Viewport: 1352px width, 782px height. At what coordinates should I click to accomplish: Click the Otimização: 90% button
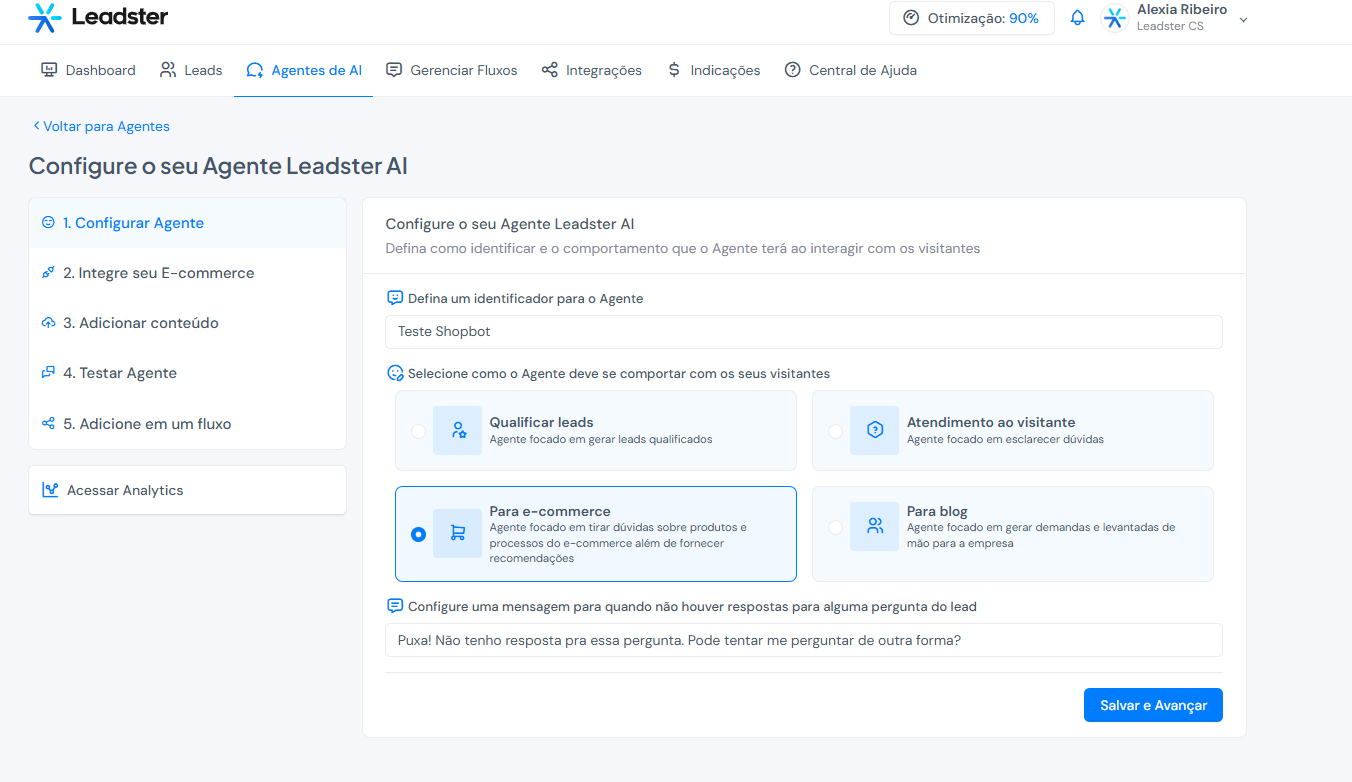(x=972, y=18)
